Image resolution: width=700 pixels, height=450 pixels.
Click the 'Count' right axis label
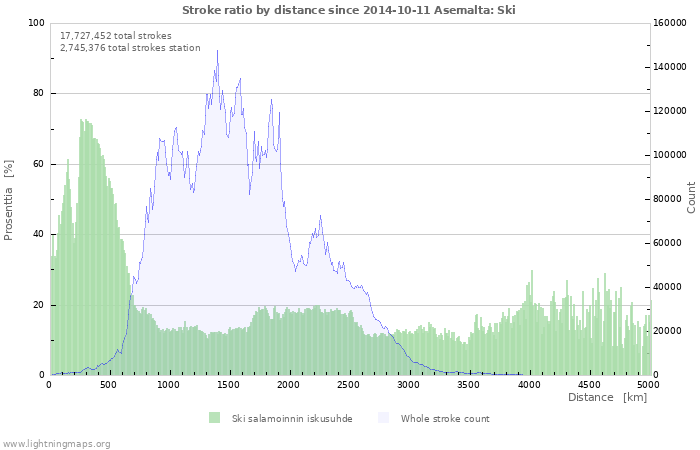pyautogui.click(x=691, y=197)
